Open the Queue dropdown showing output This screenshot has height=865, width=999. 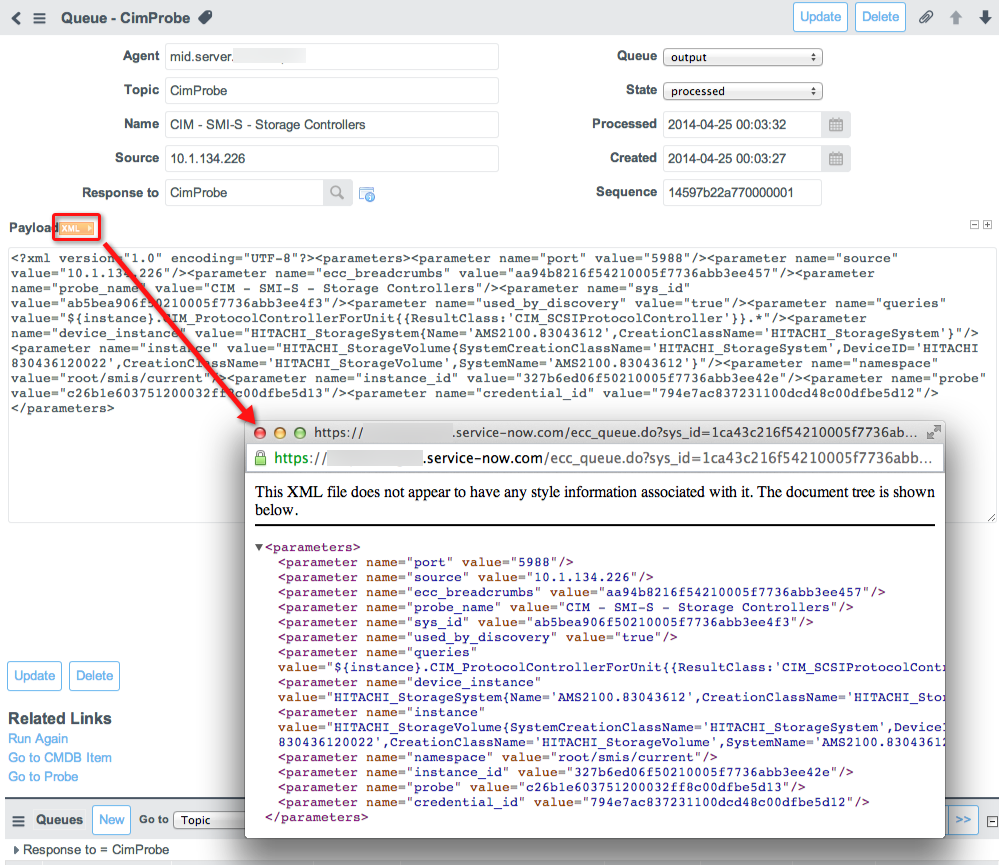point(743,57)
